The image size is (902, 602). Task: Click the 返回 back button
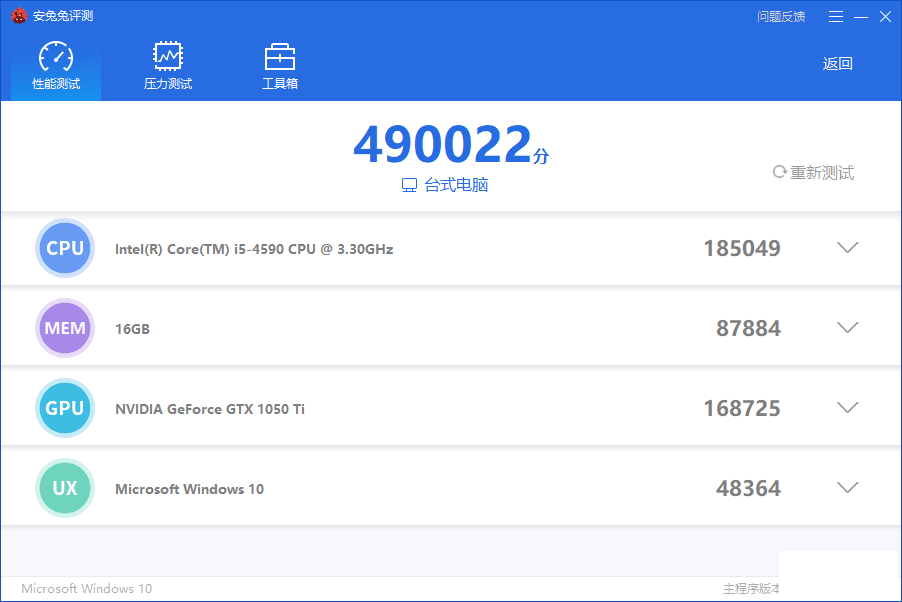tap(837, 63)
